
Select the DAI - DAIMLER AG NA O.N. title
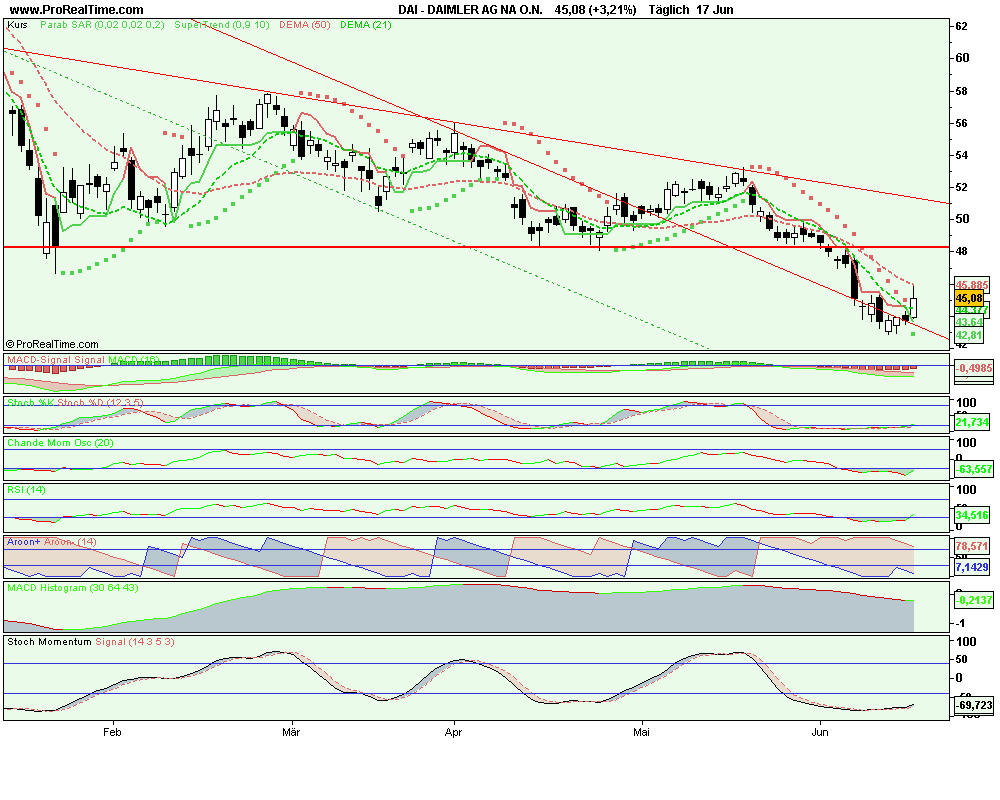(470, 10)
